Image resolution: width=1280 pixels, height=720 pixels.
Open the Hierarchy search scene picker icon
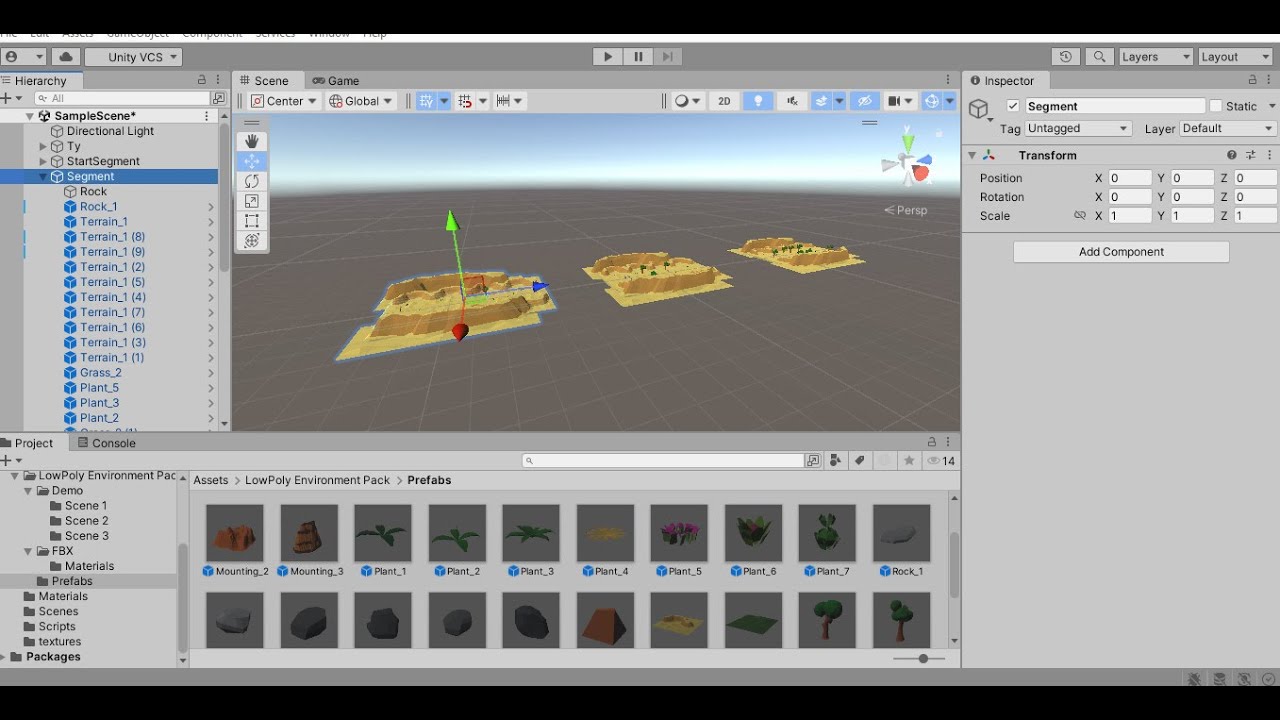[x=218, y=98]
